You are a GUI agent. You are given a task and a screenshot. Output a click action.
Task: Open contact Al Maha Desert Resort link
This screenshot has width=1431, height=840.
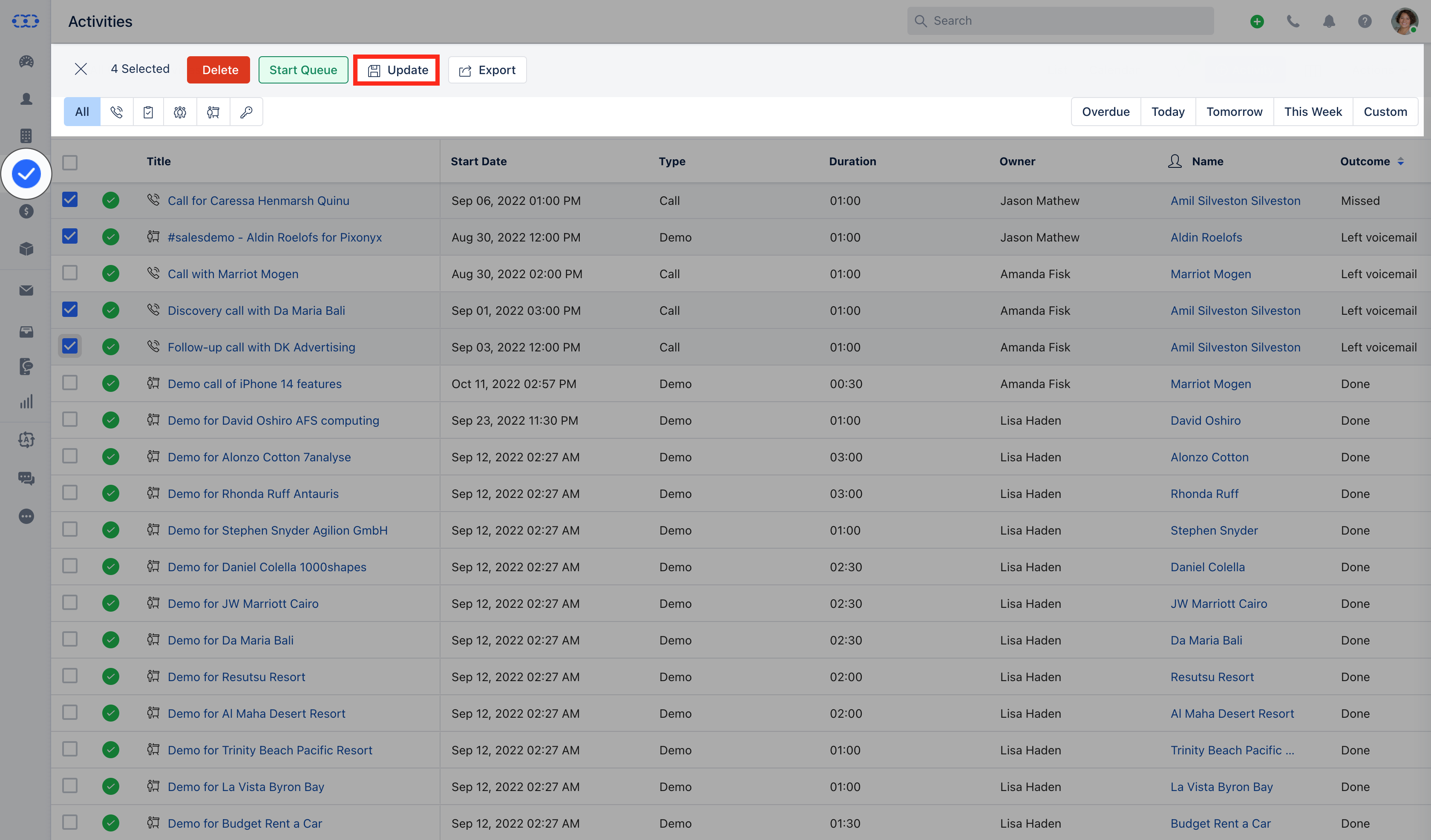point(1232,714)
